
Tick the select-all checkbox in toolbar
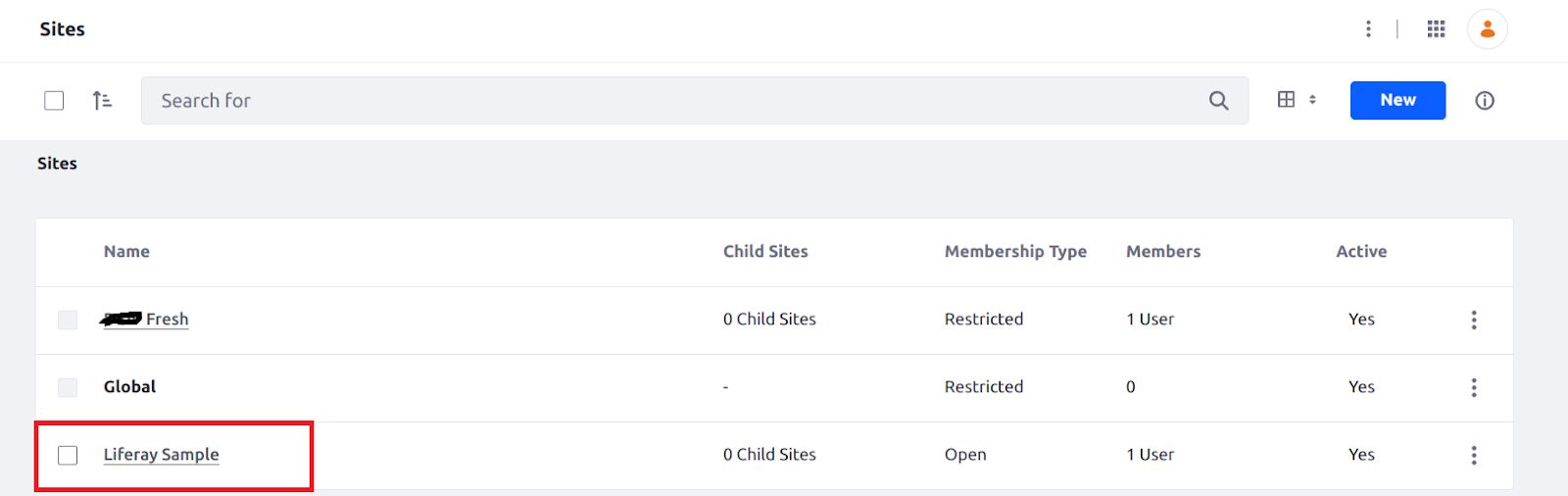pyautogui.click(x=54, y=100)
